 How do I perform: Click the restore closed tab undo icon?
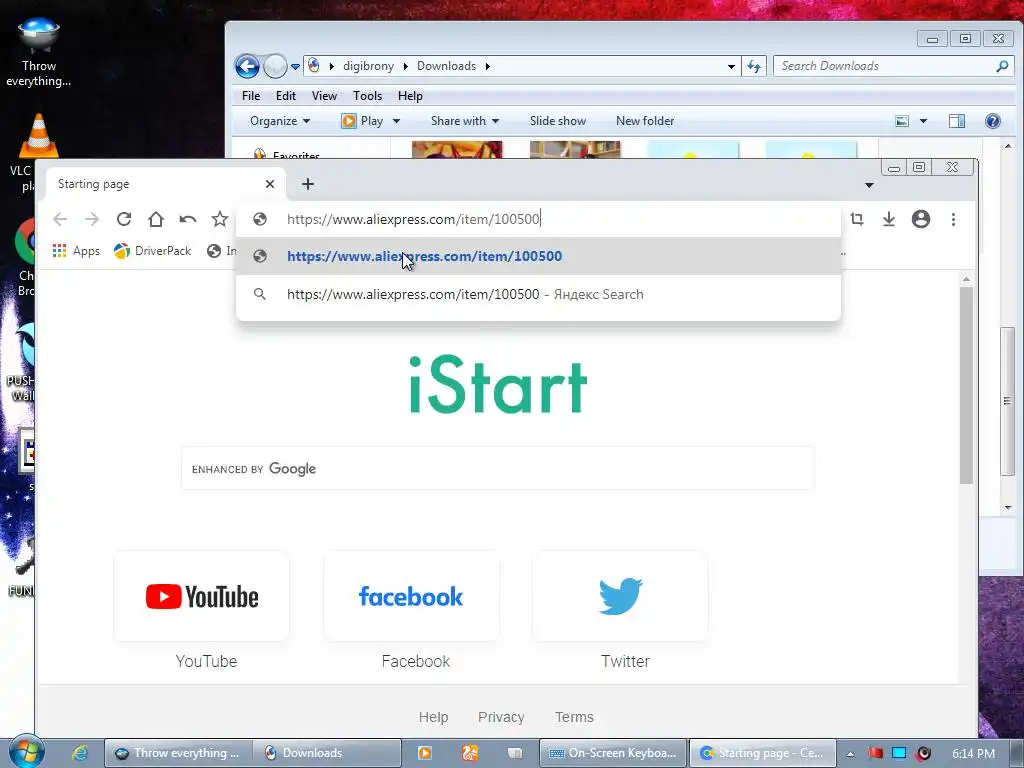point(187,219)
